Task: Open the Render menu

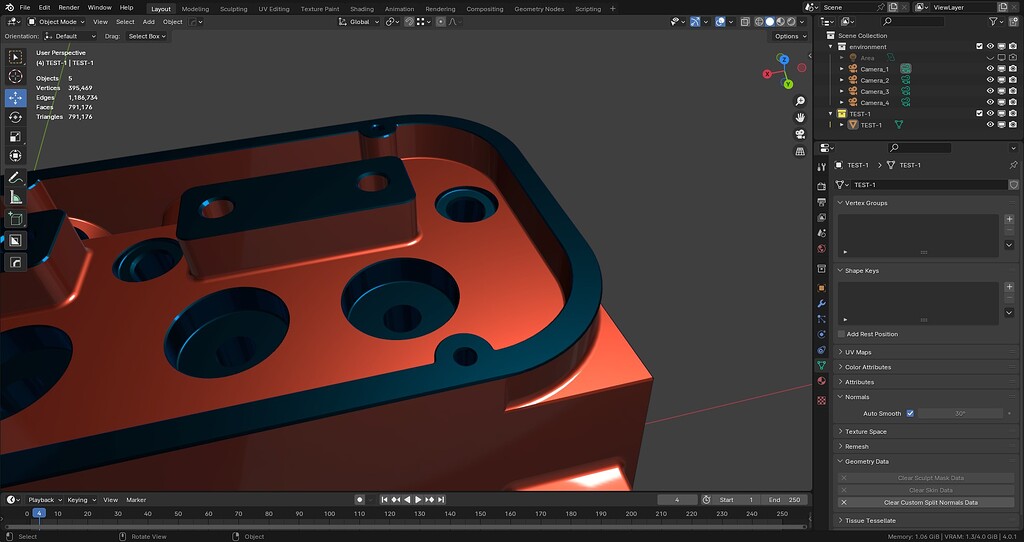Action: [69, 8]
